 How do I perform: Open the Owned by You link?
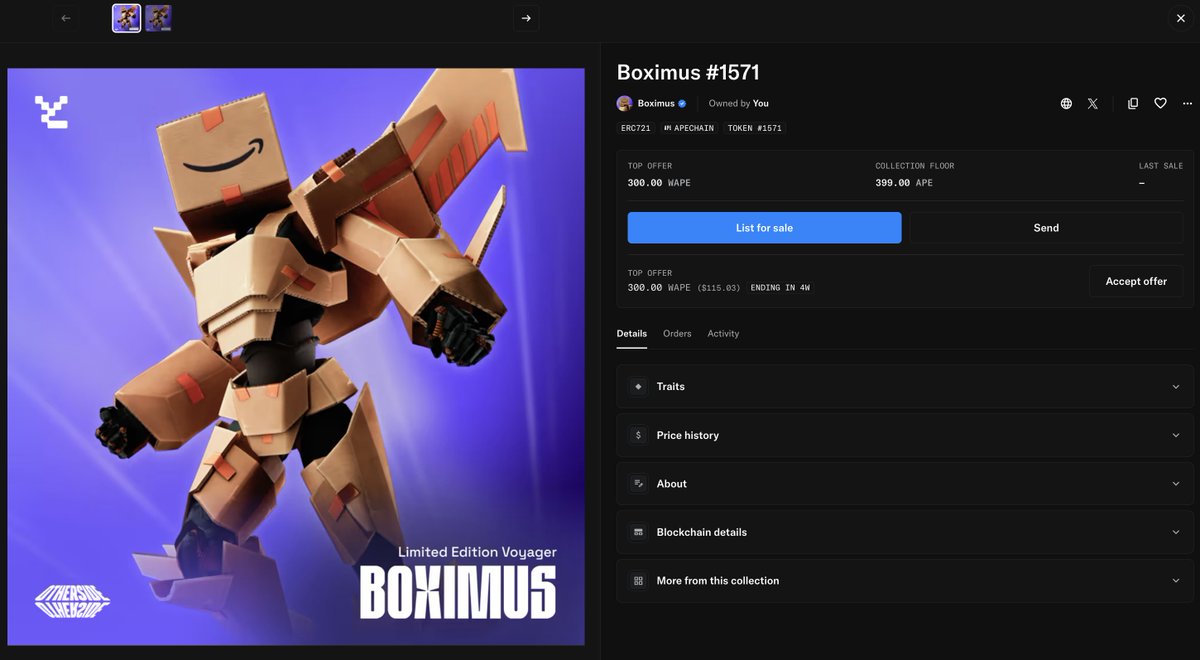[761, 103]
